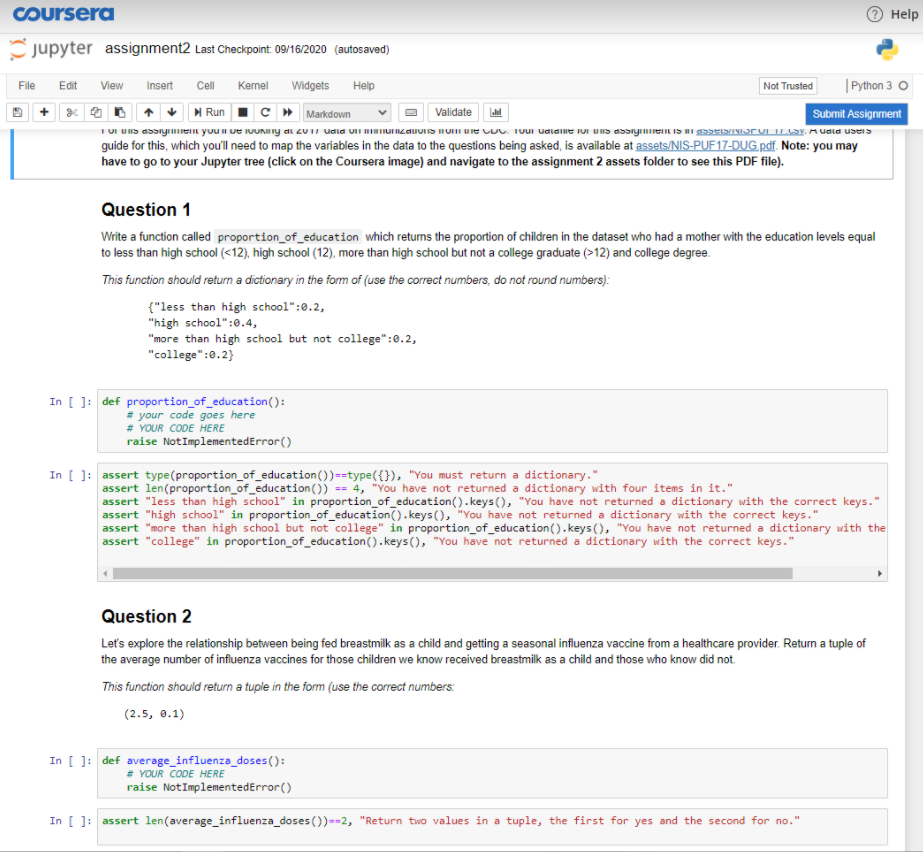This screenshot has height=852, width=923.
Task: Click the Validate button
Action: pos(453,112)
